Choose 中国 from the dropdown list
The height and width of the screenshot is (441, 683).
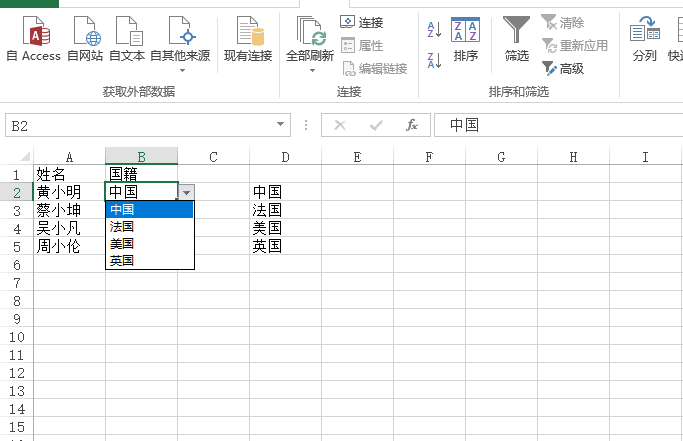click(149, 209)
